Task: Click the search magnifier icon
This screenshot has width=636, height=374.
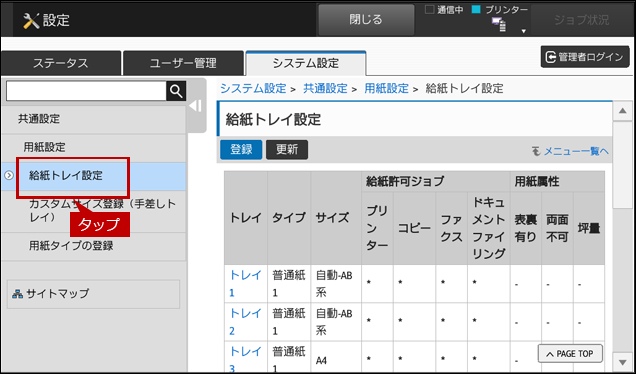Action: click(176, 91)
